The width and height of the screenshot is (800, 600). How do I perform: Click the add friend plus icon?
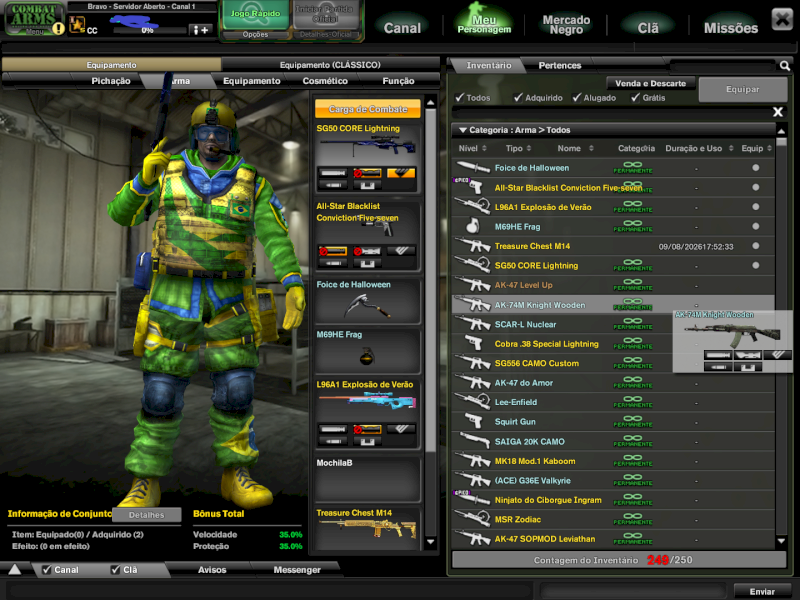tap(201, 30)
